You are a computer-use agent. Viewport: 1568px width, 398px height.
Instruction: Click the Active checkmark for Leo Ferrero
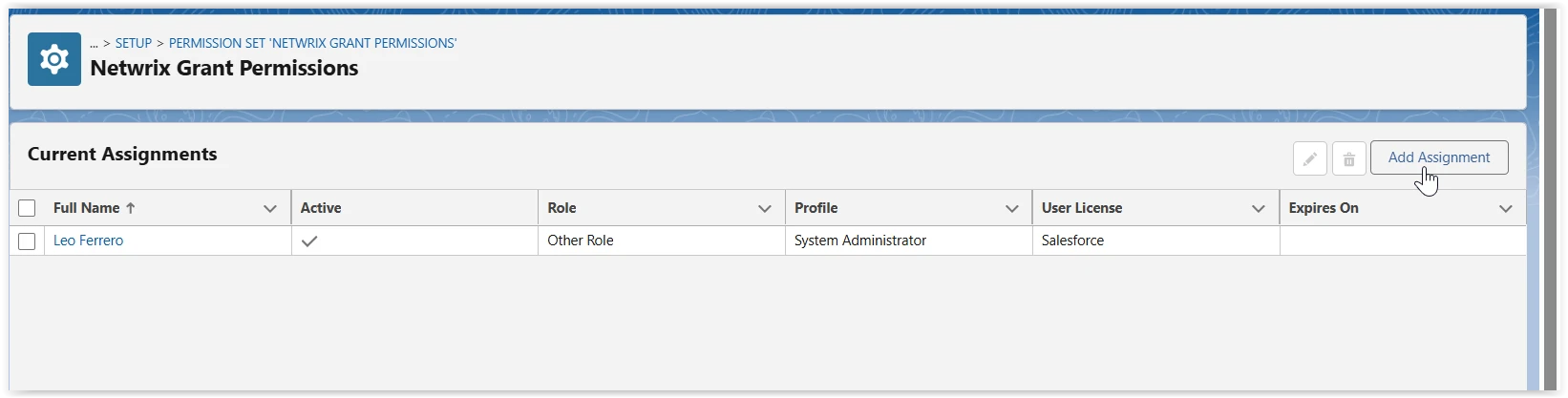308,241
